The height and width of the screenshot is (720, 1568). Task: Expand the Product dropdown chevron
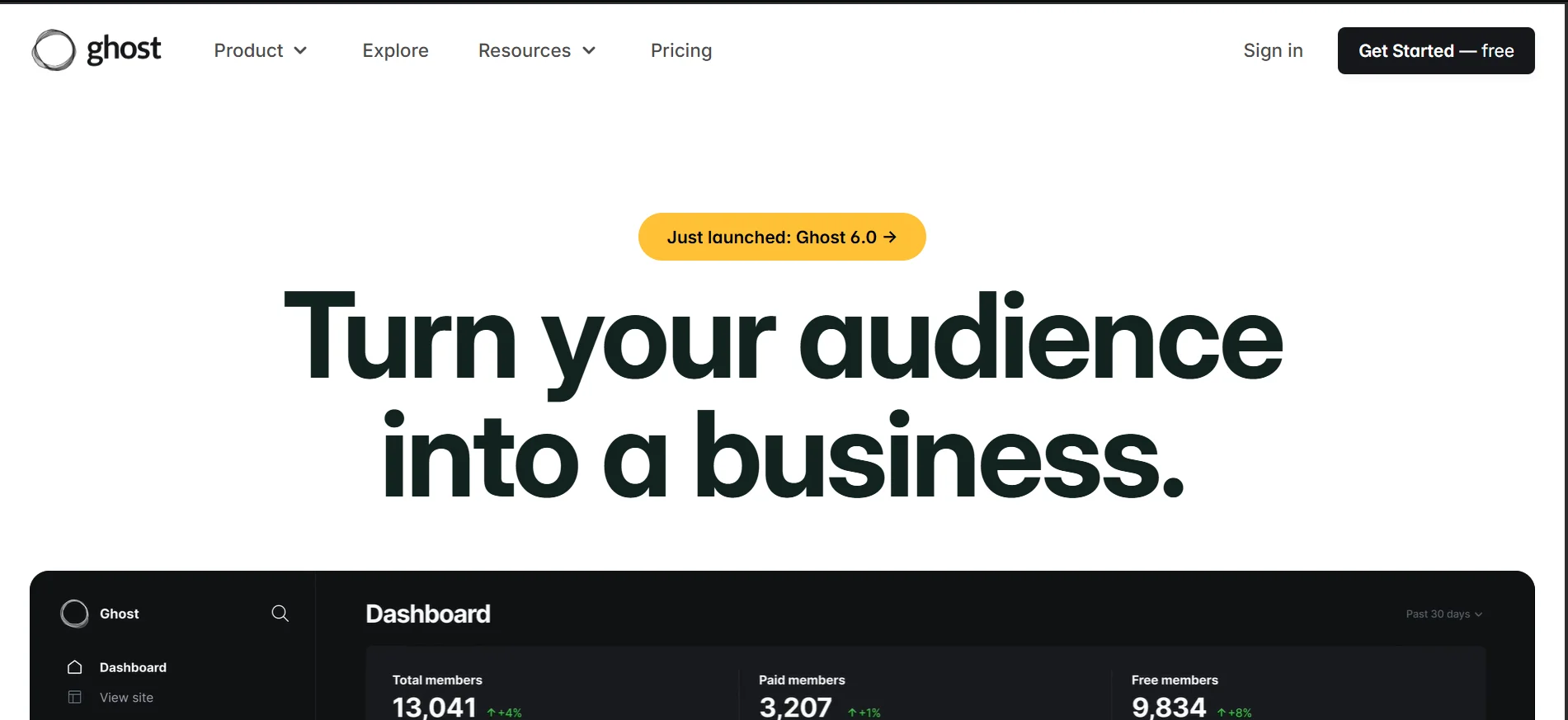tap(301, 51)
